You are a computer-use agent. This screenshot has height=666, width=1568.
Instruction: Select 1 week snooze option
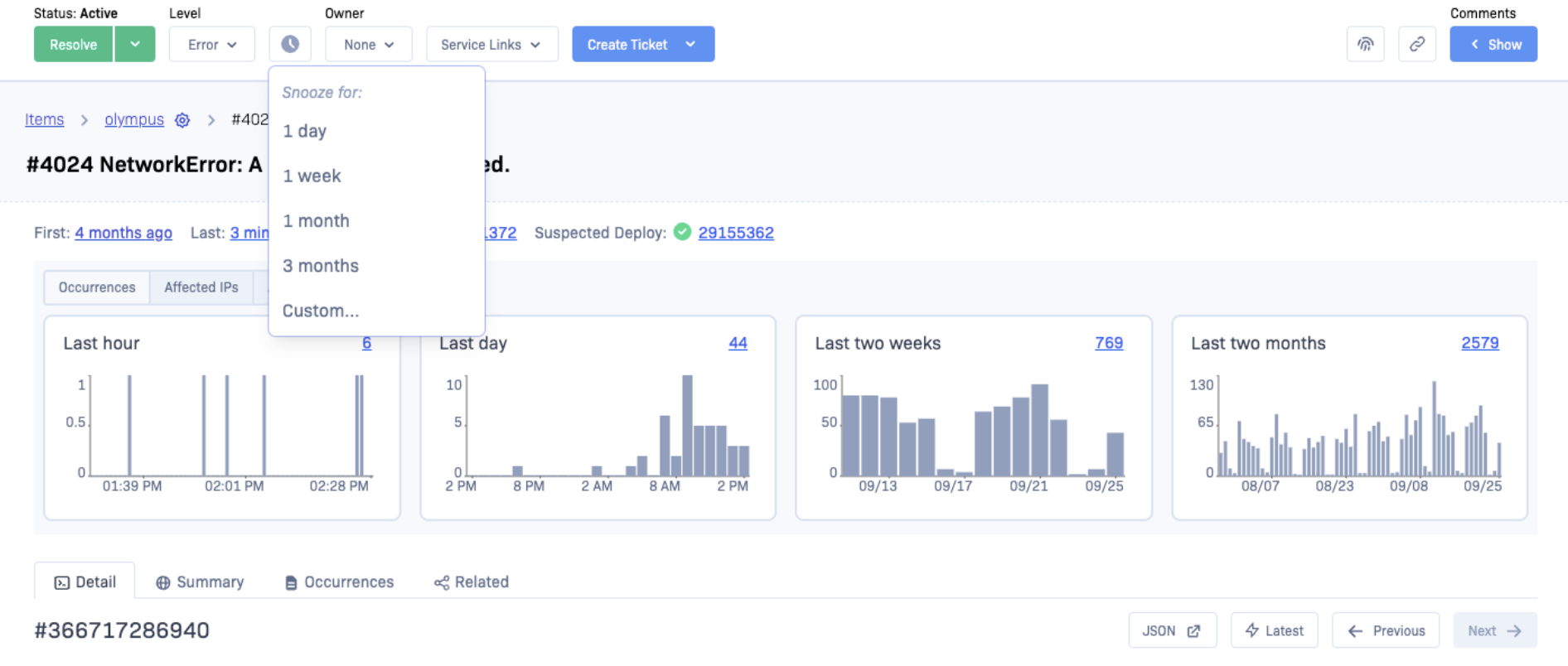coord(312,176)
